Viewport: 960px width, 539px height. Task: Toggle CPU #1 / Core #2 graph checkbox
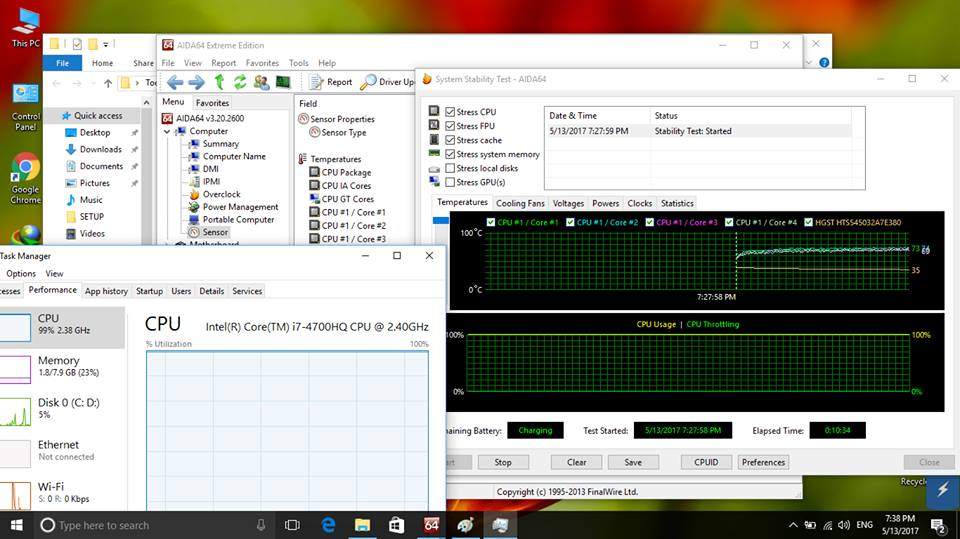click(x=570, y=222)
